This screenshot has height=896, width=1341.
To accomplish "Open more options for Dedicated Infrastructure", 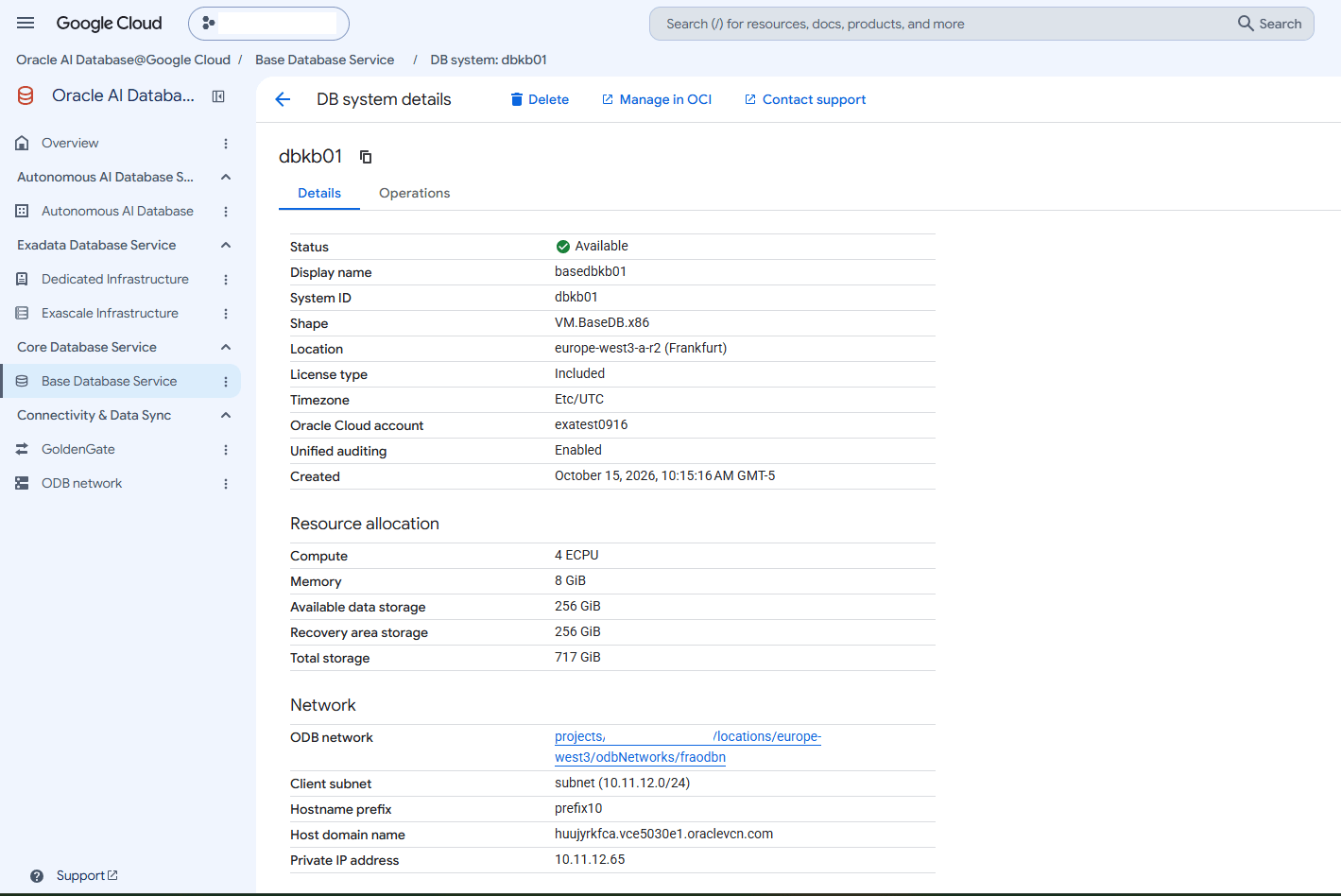I will pos(226,280).
